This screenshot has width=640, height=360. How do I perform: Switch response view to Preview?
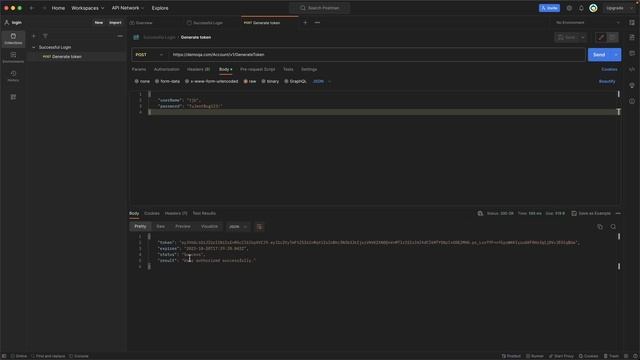(183, 227)
